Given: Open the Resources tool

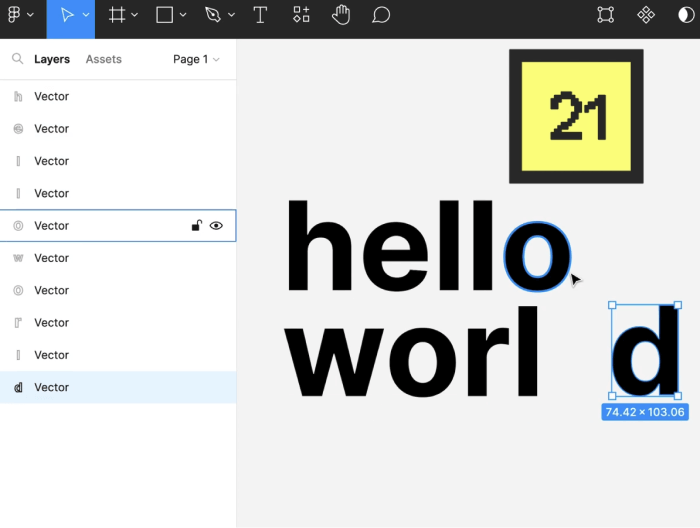Looking at the screenshot, I should coord(301,15).
